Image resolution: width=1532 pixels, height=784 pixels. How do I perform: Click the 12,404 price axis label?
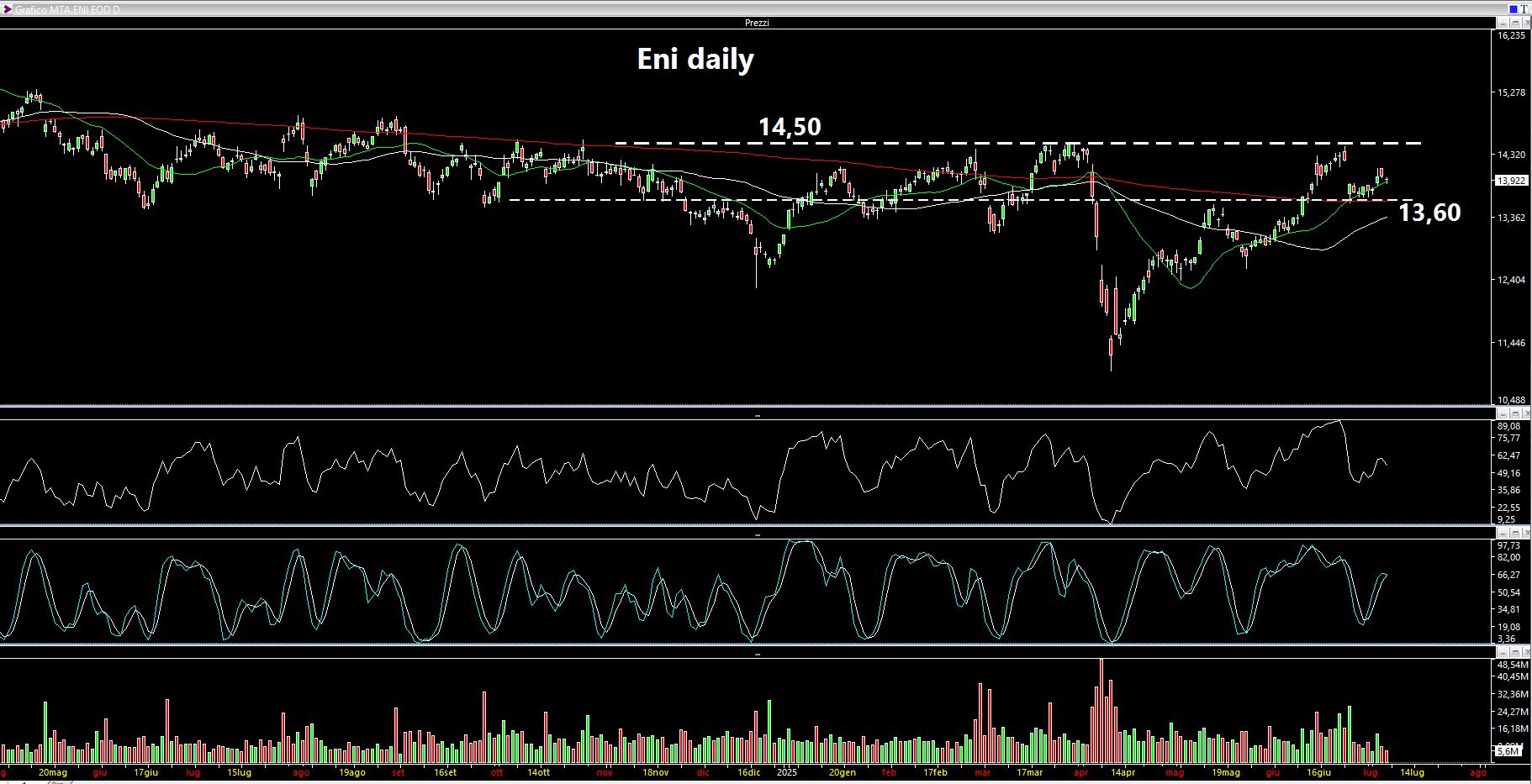click(1511, 280)
